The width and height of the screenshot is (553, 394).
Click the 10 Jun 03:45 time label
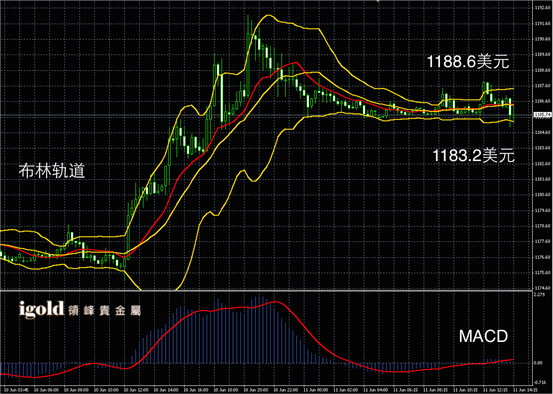[15, 390]
